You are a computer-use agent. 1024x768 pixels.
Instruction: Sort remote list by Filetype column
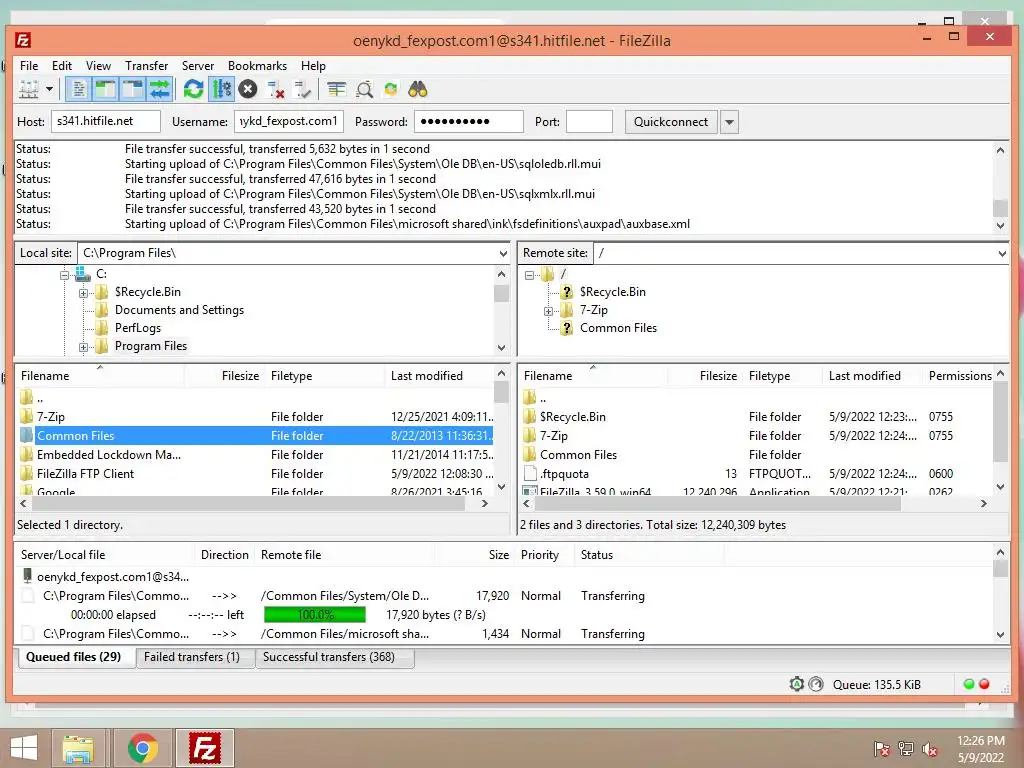783,376
